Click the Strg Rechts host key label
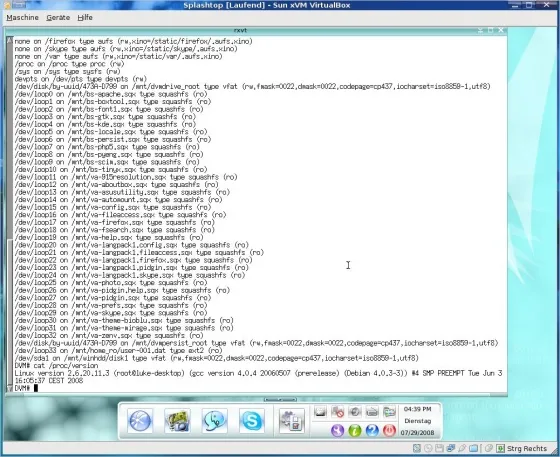The width and height of the screenshot is (560, 457). click(527, 448)
